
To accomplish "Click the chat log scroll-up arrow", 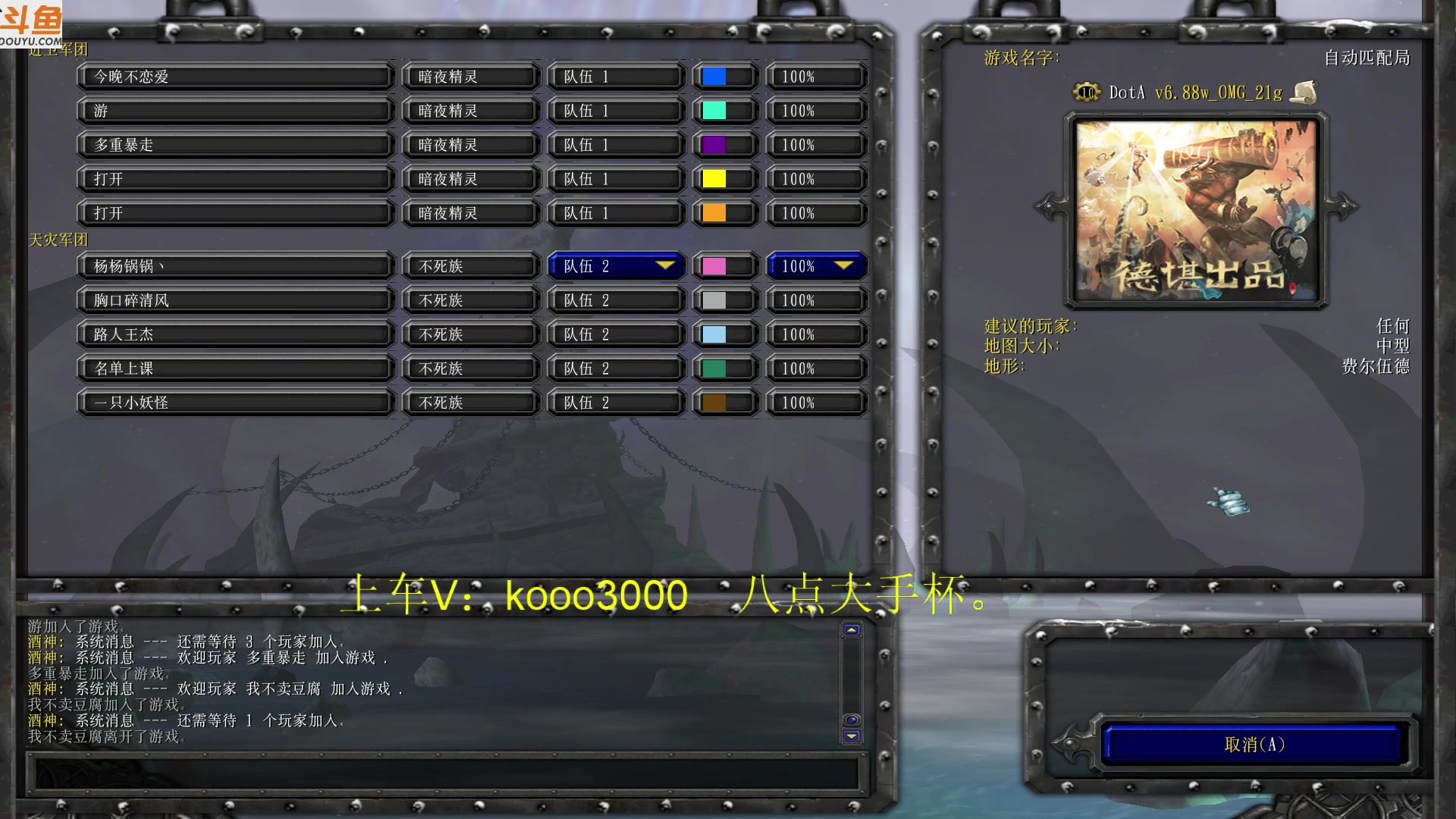I will coord(852,630).
